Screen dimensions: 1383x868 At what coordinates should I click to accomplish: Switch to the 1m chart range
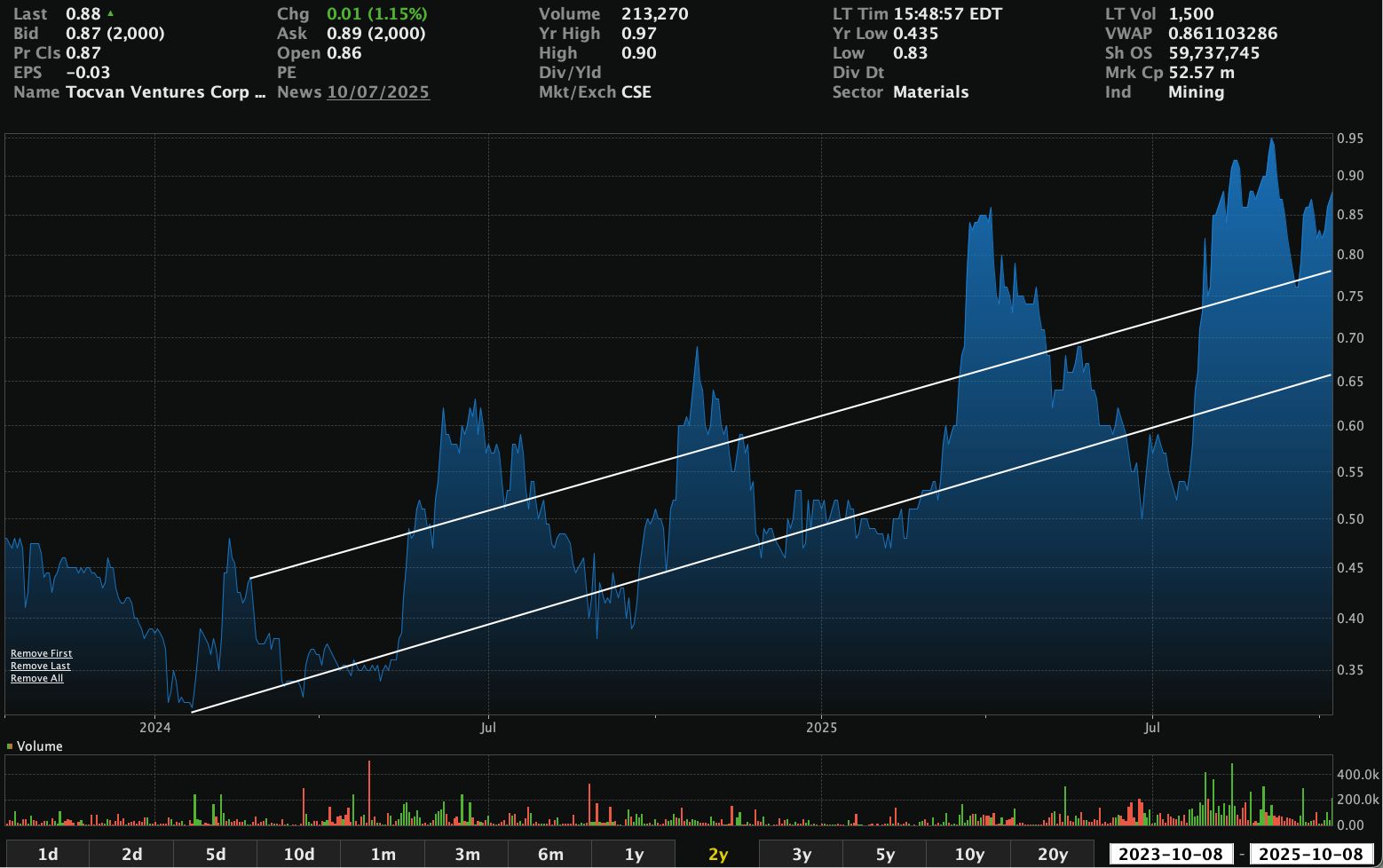pos(383,854)
